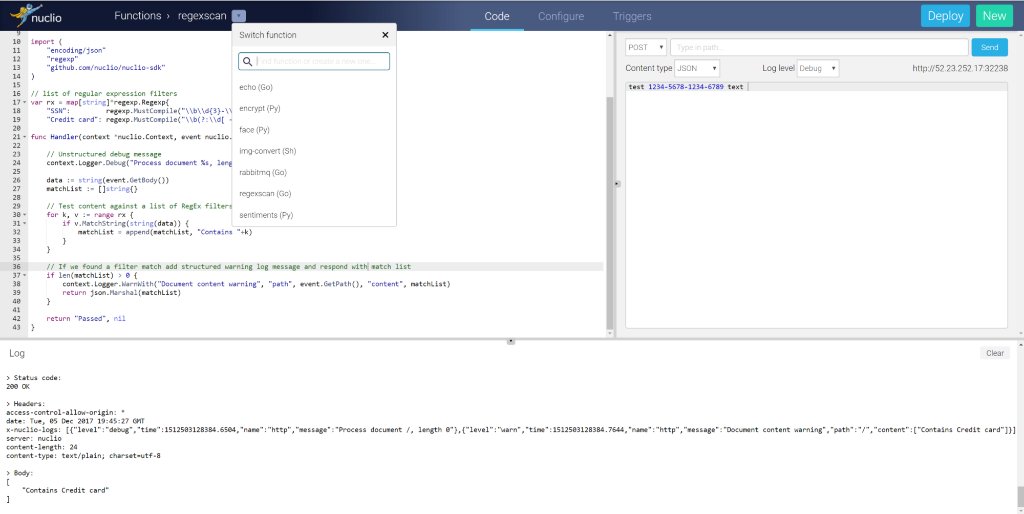Click the nuclio logo
Screen dimensions: 1024x514
[36, 15]
